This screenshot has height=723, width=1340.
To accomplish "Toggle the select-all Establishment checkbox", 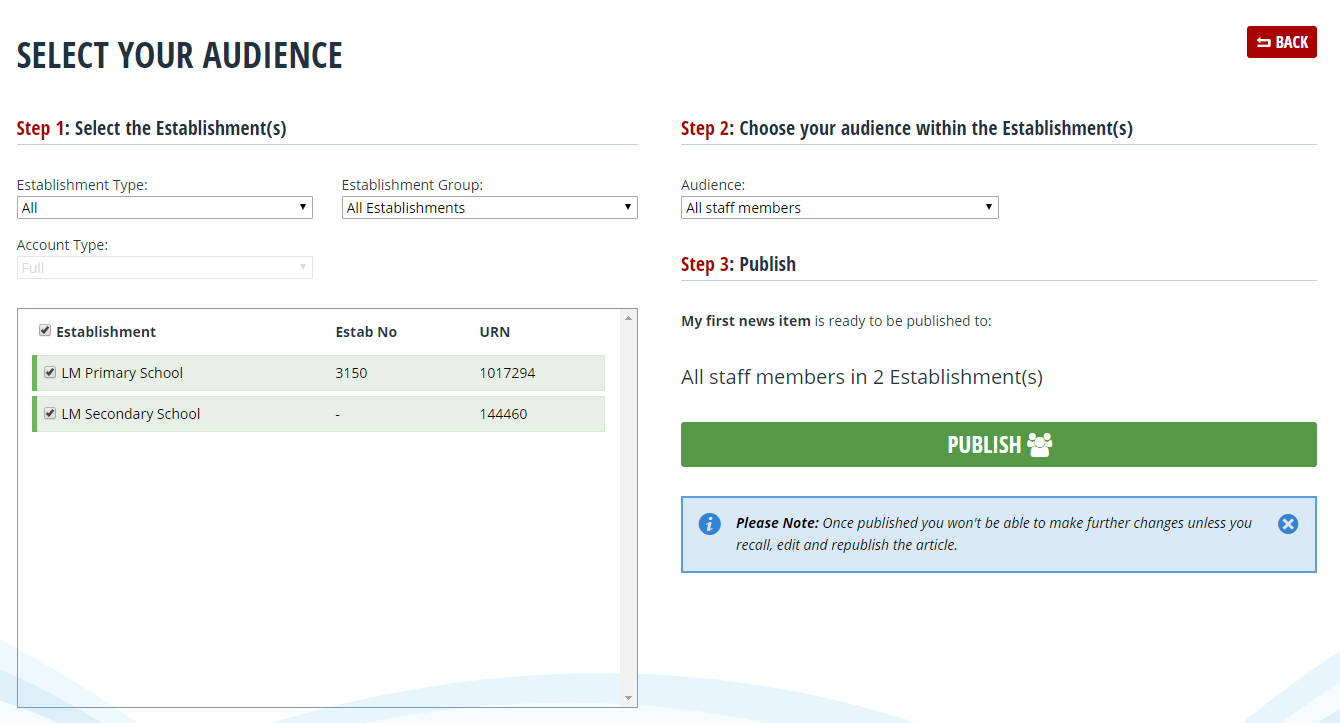I will [x=45, y=330].
